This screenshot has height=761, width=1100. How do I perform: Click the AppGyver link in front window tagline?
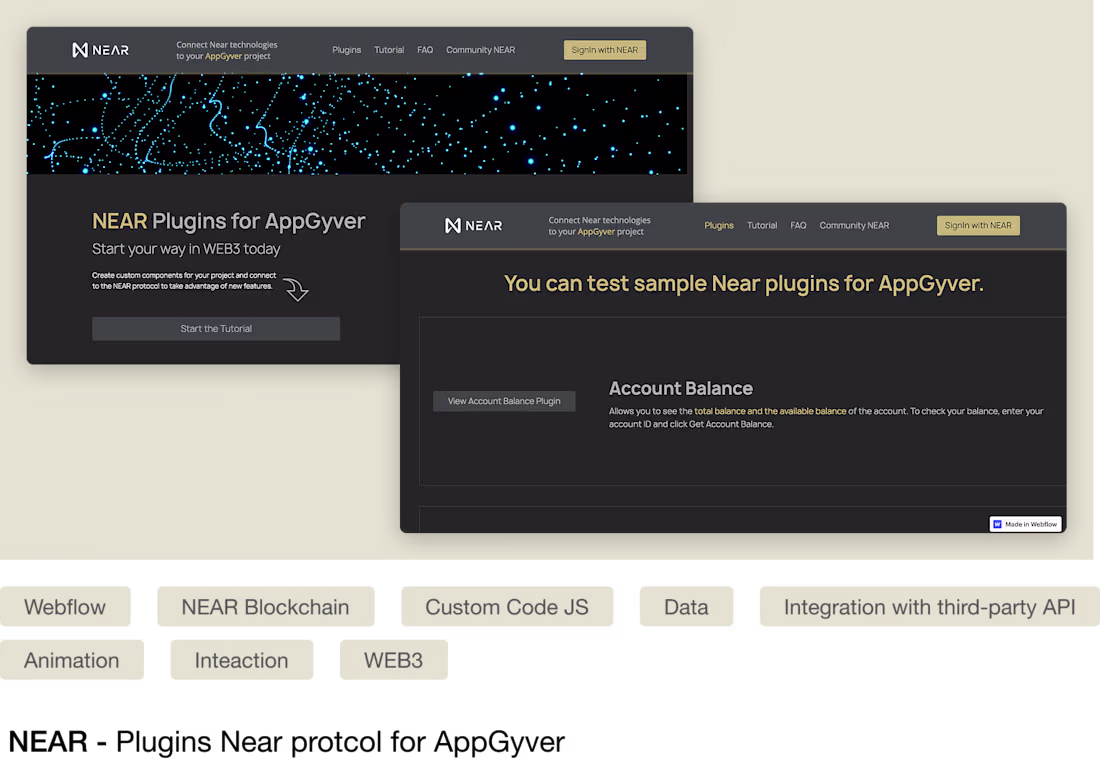pyautogui.click(x=596, y=231)
